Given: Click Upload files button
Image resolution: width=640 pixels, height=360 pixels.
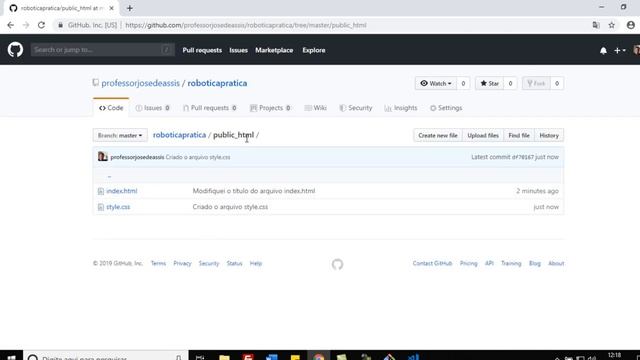Looking at the screenshot, I should pos(483,135).
